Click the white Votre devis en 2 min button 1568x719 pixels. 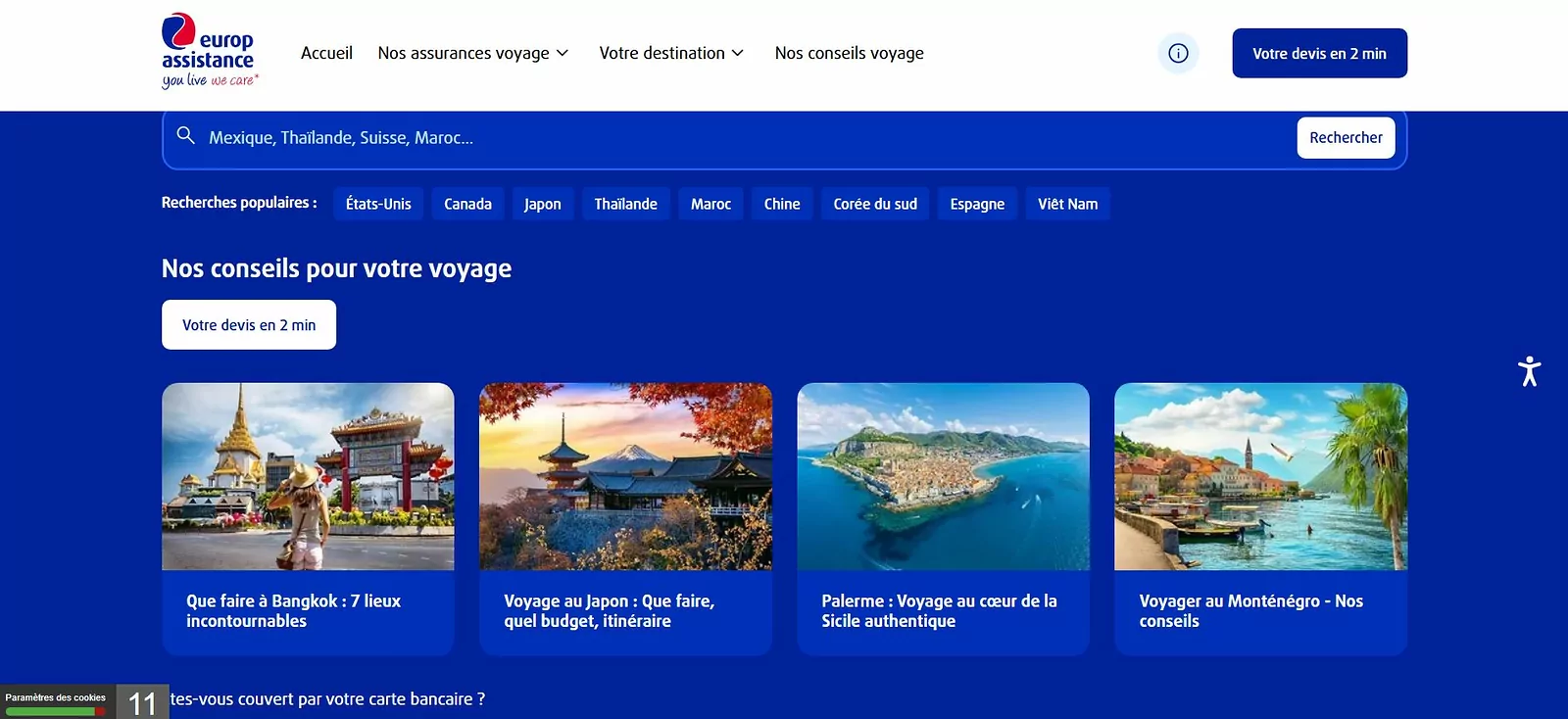click(x=249, y=324)
